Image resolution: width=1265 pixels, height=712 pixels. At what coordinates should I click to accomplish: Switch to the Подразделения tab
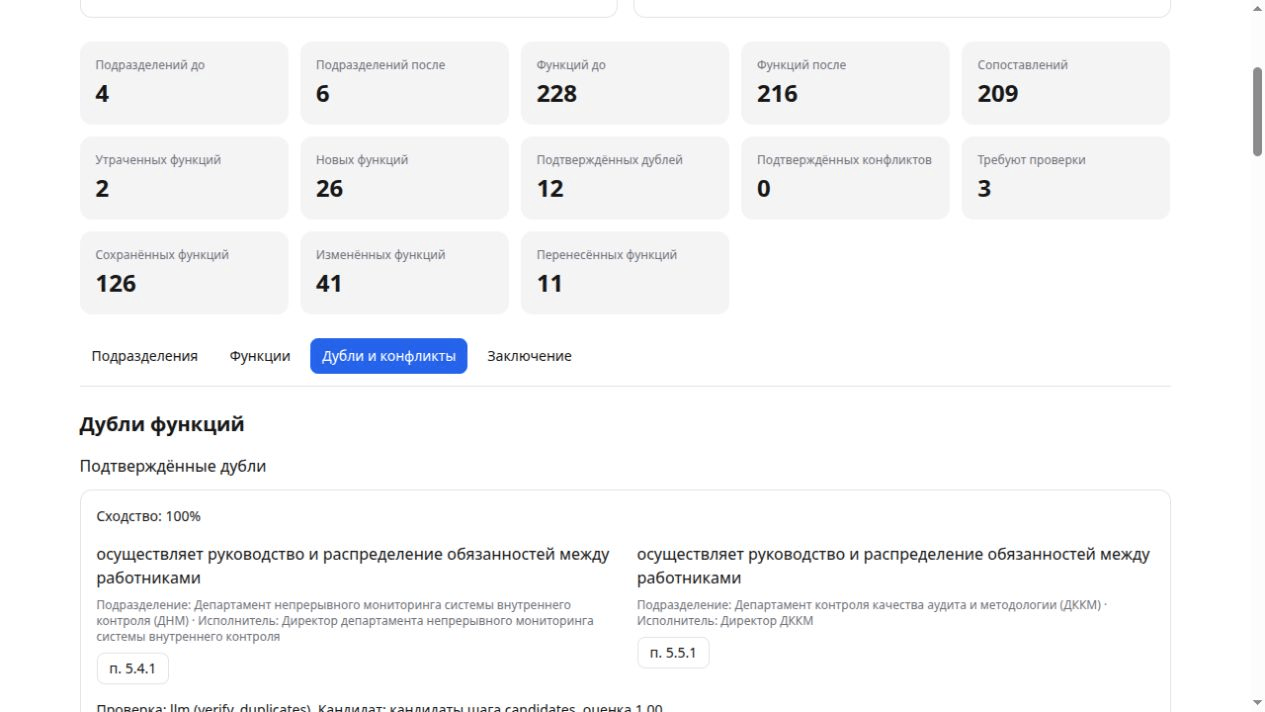click(144, 356)
